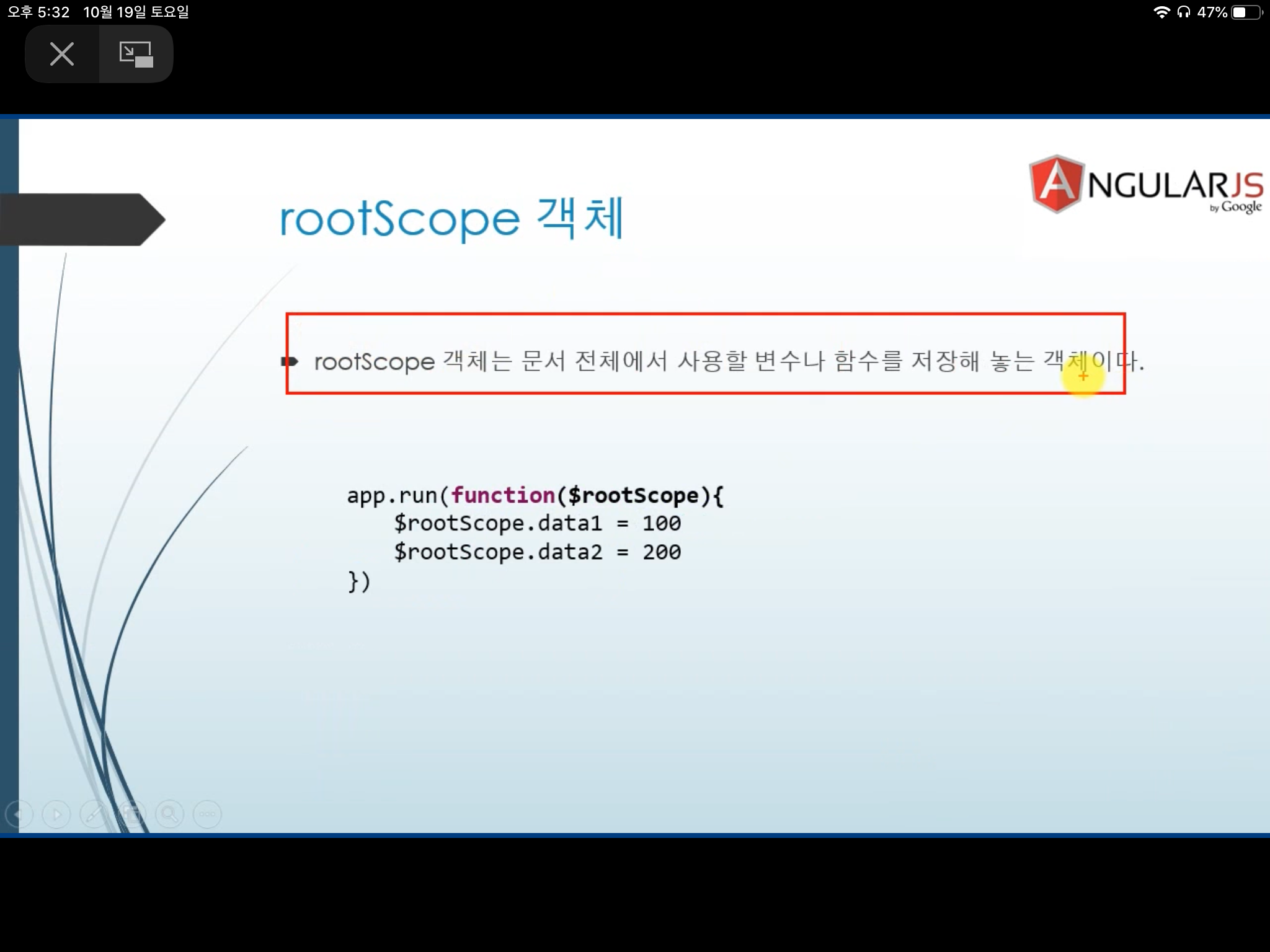Click the previous slide arrow icon
This screenshot has height=952, width=1270.
click(x=18, y=814)
